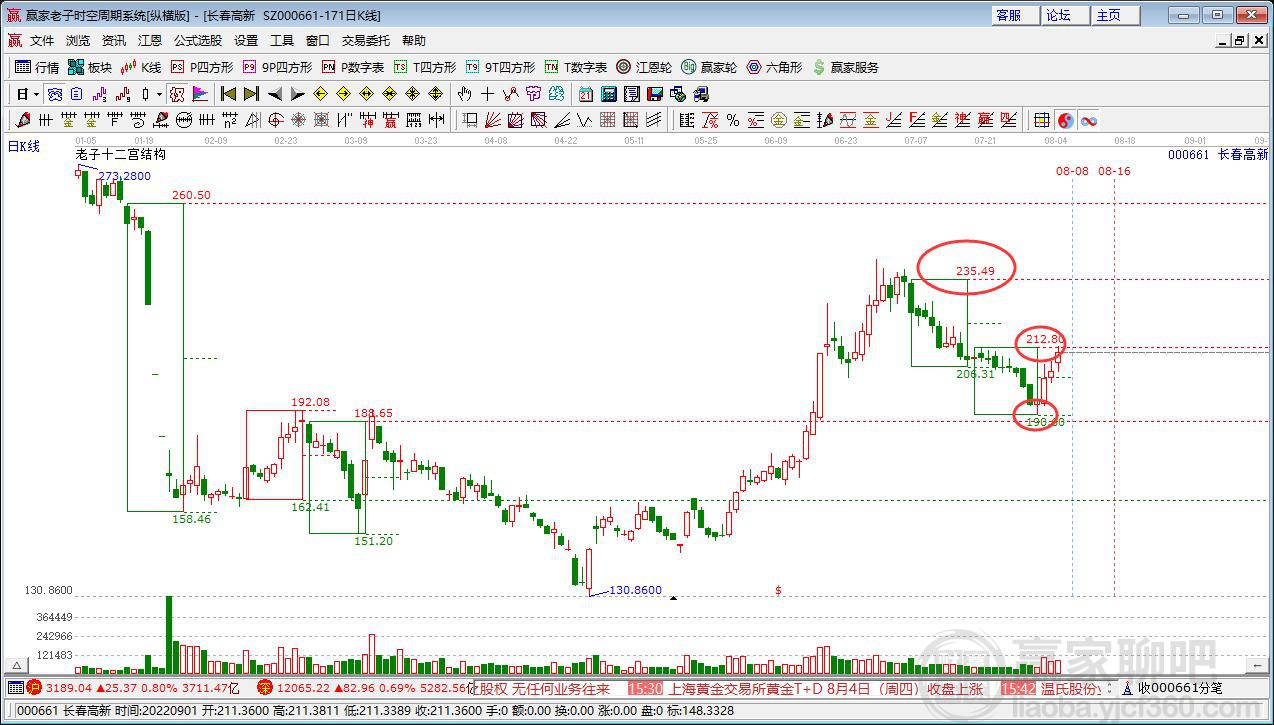Open the 9P四方形 tool
Image resolution: width=1274 pixels, height=725 pixels.
[277, 68]
